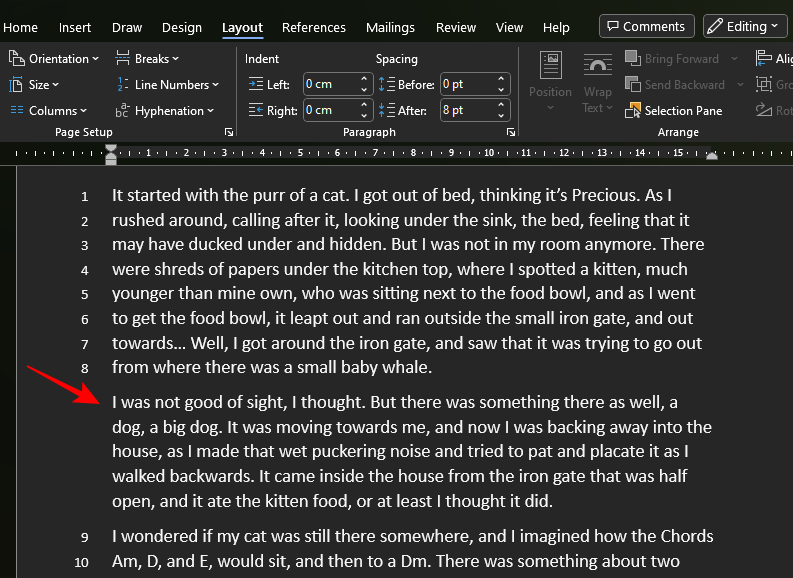The height and width of the screenshot is (578, 793).
Task: Click the Size page icon
Action: tap(16, 84)
